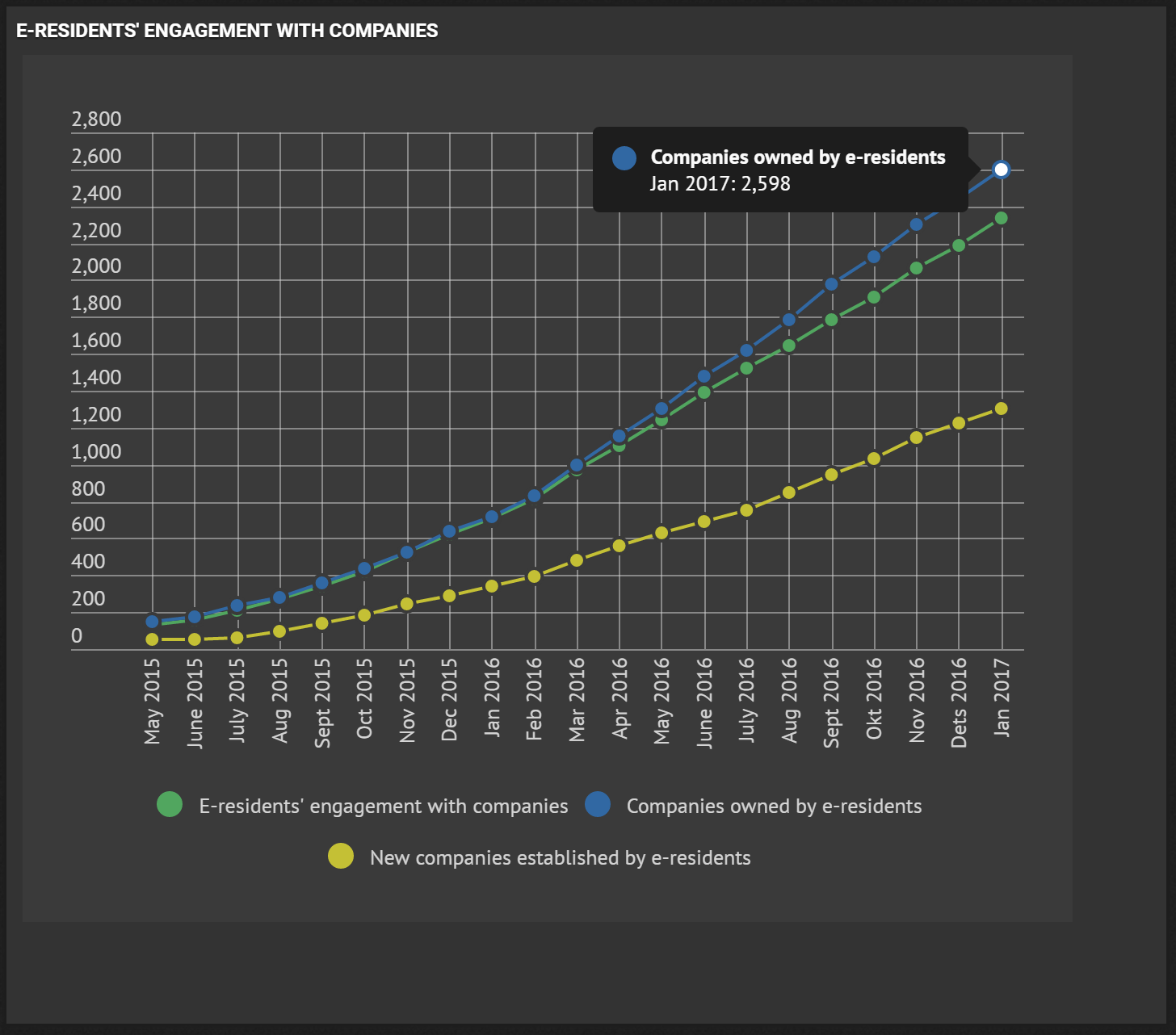The width and height of the screenshot is (1176, 1035).
Task: Click green data point at Nov 2016
Action: tap(916, 268)
